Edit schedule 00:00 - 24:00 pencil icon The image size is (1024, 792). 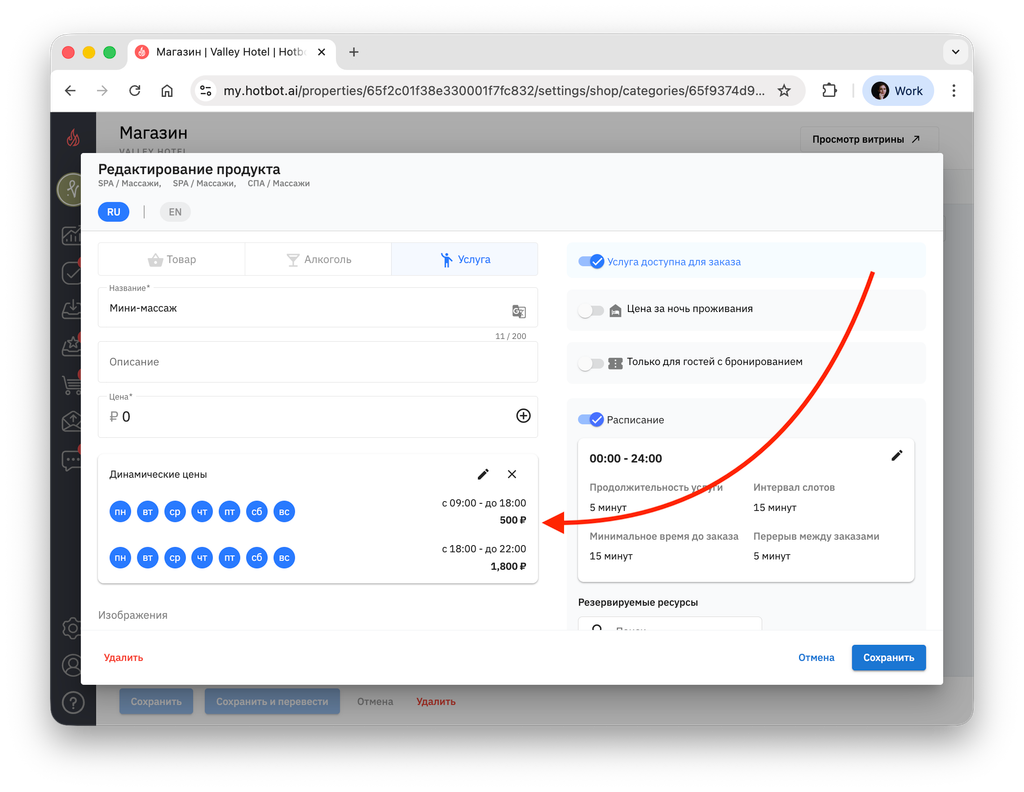coord(897,456)
